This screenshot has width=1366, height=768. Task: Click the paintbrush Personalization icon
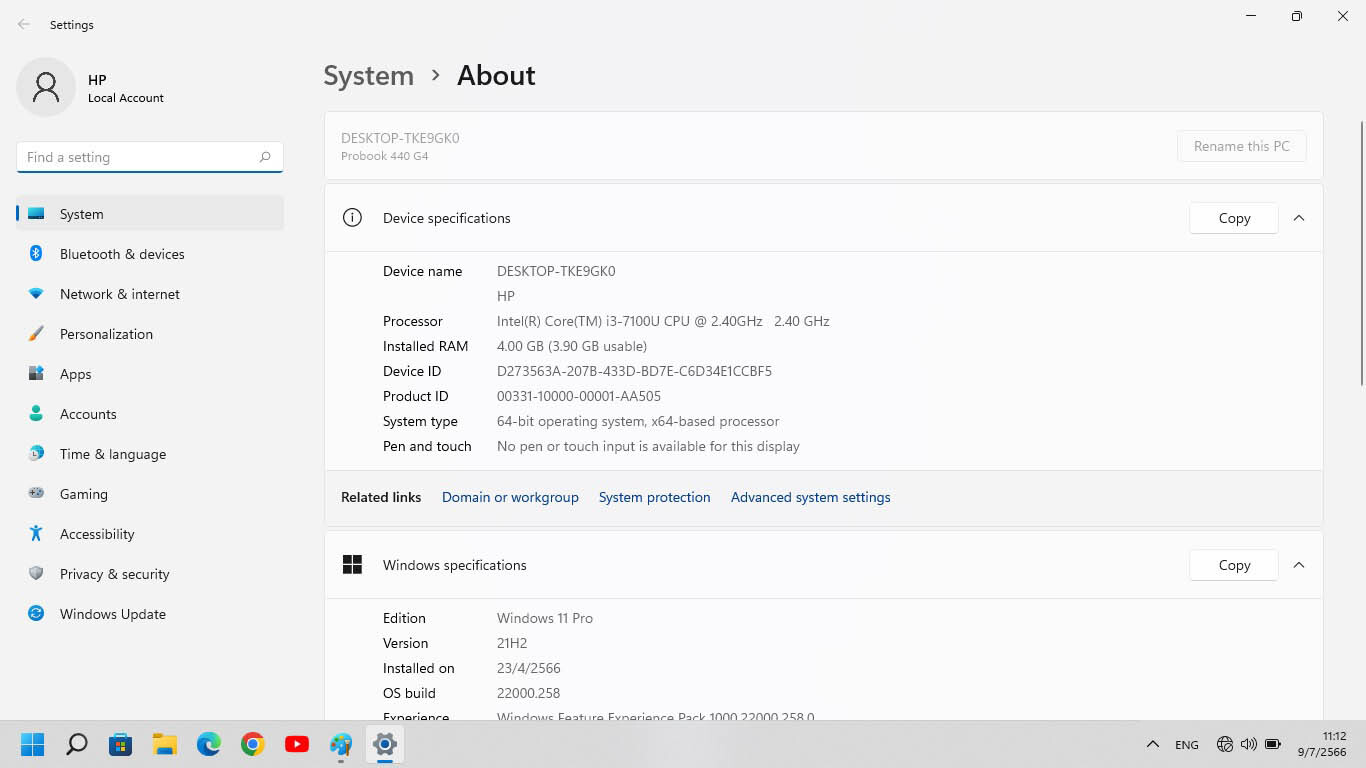[36, 334]
